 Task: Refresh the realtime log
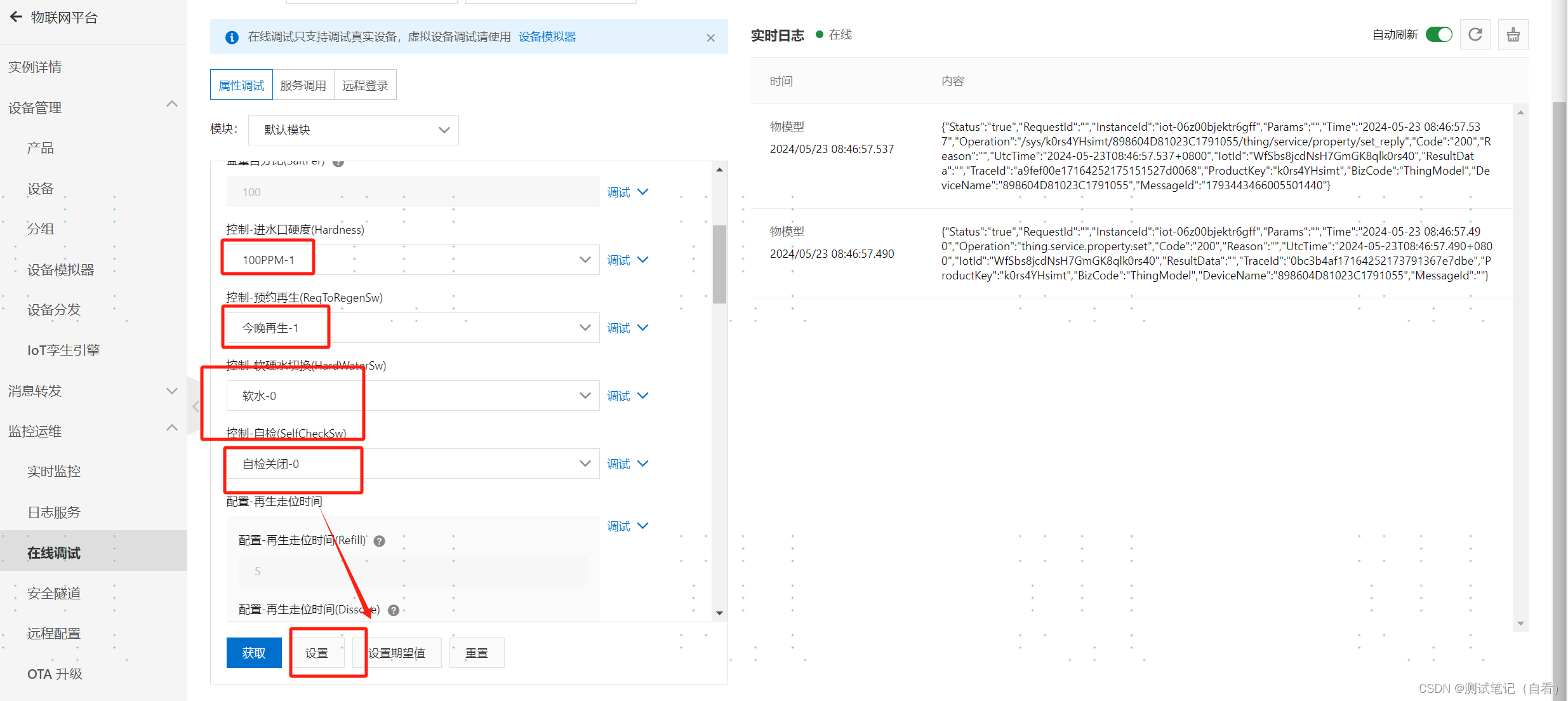[1475, 34]
